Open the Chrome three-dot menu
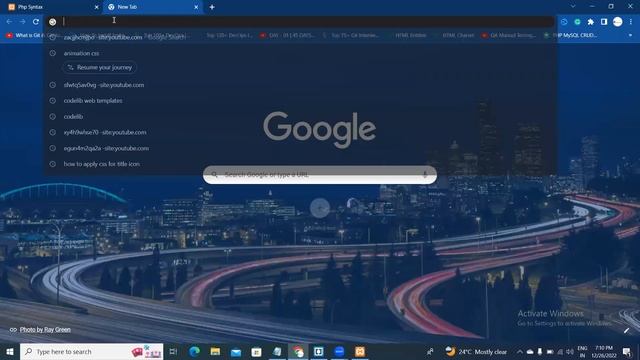Screen dimensions: 640x360 [x=631, y=22]
